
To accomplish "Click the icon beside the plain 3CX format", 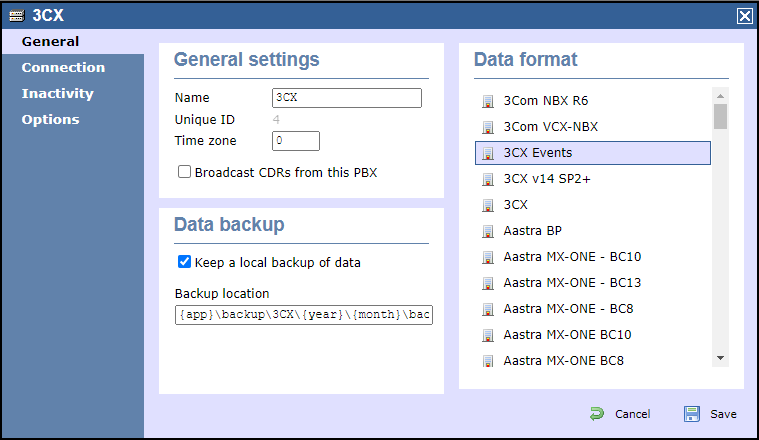I will coord(488,205).
